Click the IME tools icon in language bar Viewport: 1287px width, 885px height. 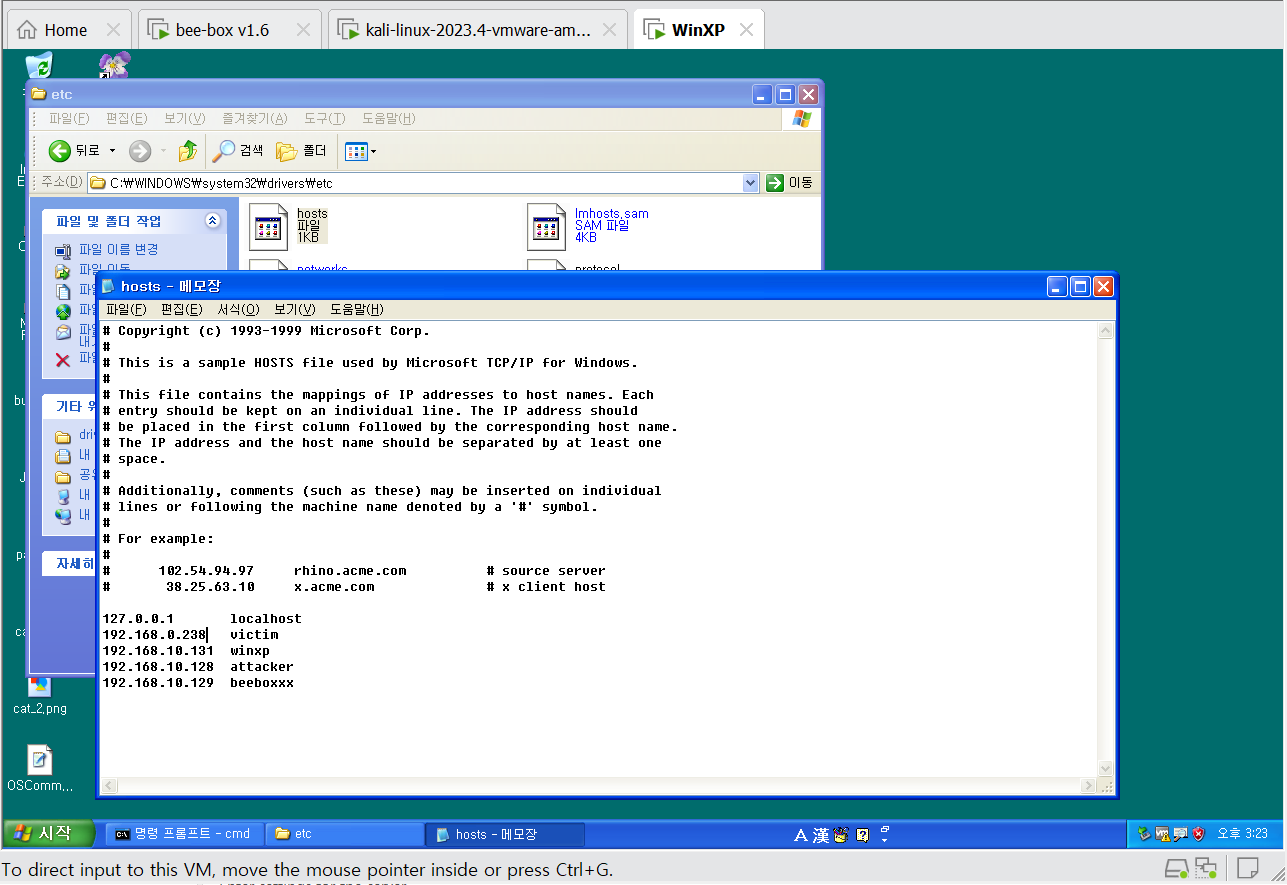[x=840, y=834]
